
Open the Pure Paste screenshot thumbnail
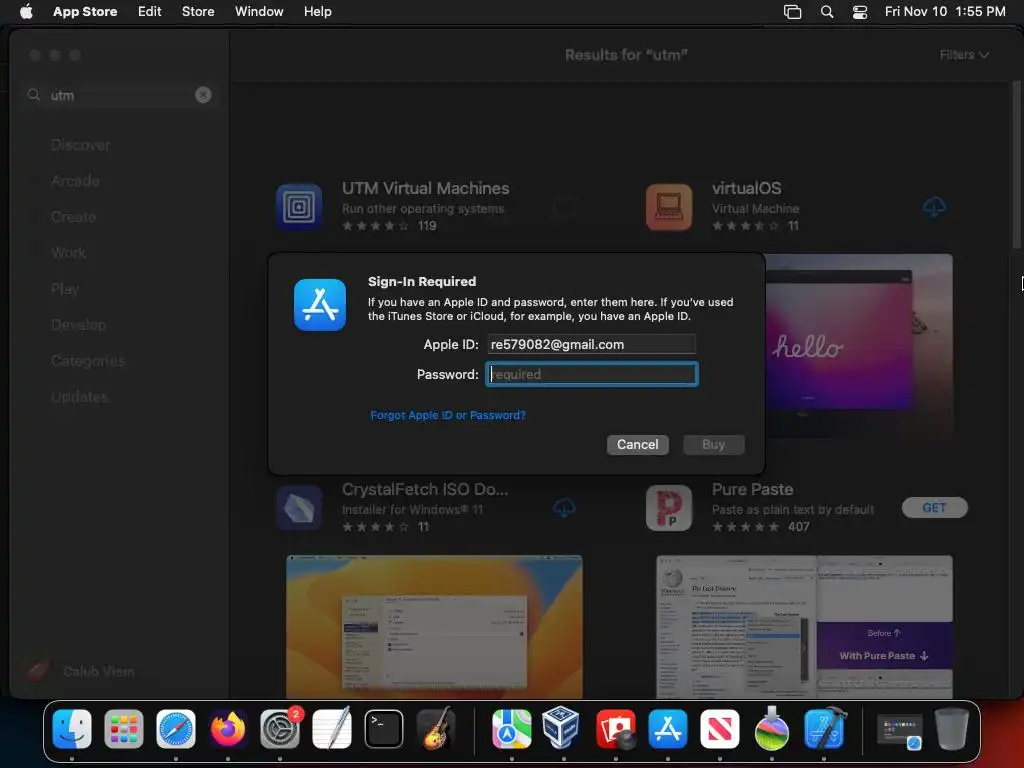[x=805, y=627]
